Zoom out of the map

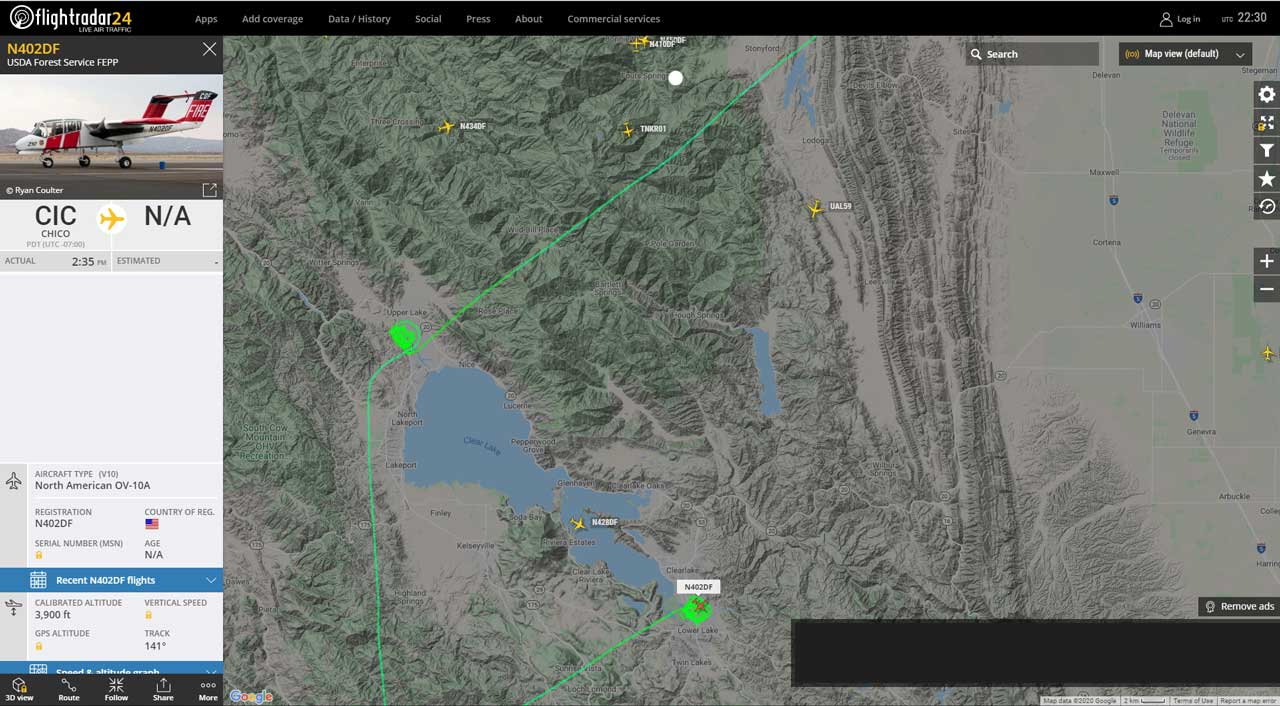(x=1267, y=289)
